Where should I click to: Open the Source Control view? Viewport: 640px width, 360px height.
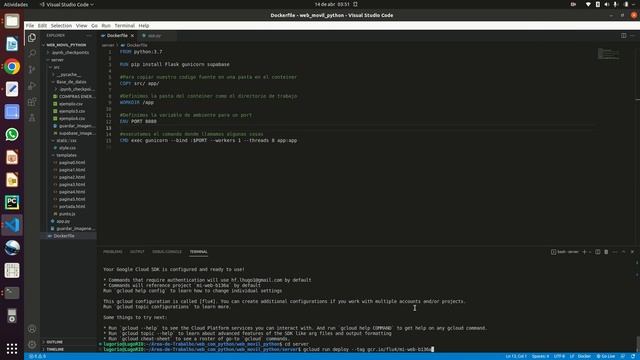coord(32,69)
